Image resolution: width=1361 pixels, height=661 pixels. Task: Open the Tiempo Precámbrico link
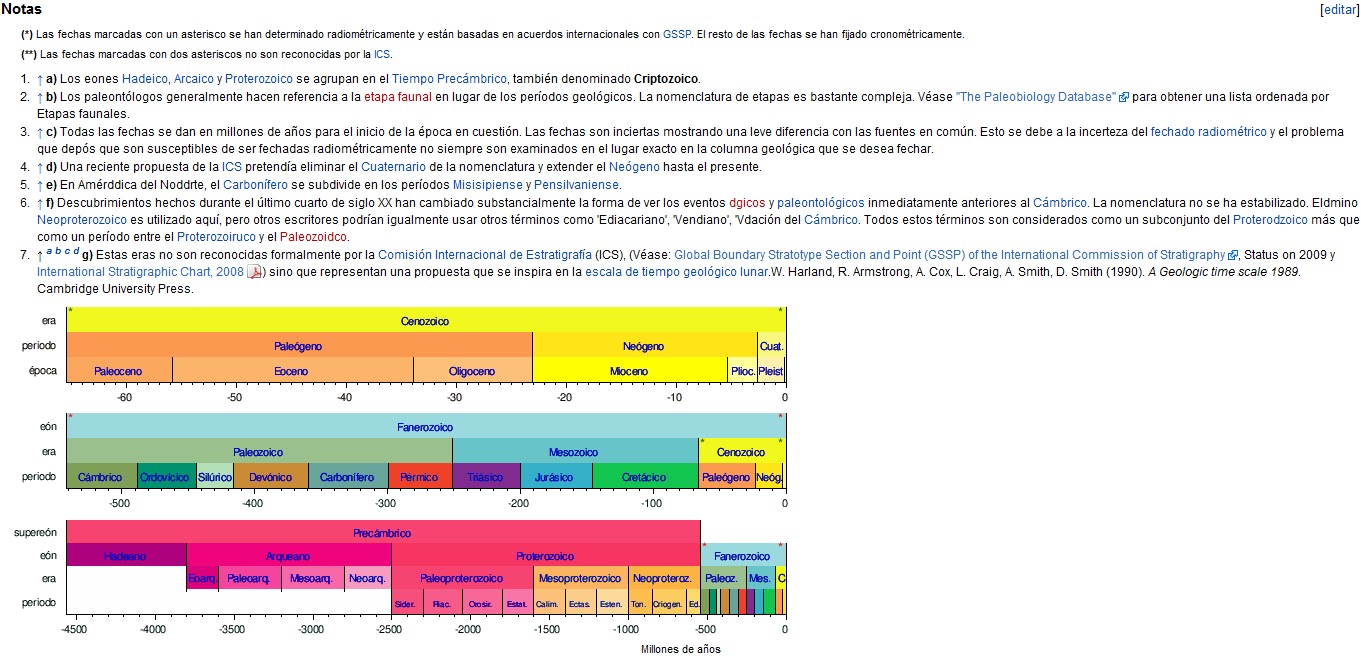click(x=450, y=79)
